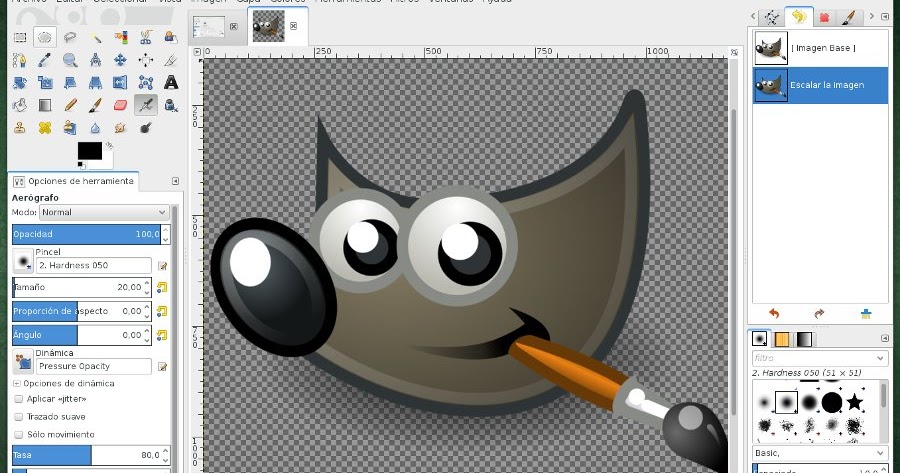Select the Perspective tool
Image resolution: width=900 pixels, height=473 pixels.
[95, 83]
